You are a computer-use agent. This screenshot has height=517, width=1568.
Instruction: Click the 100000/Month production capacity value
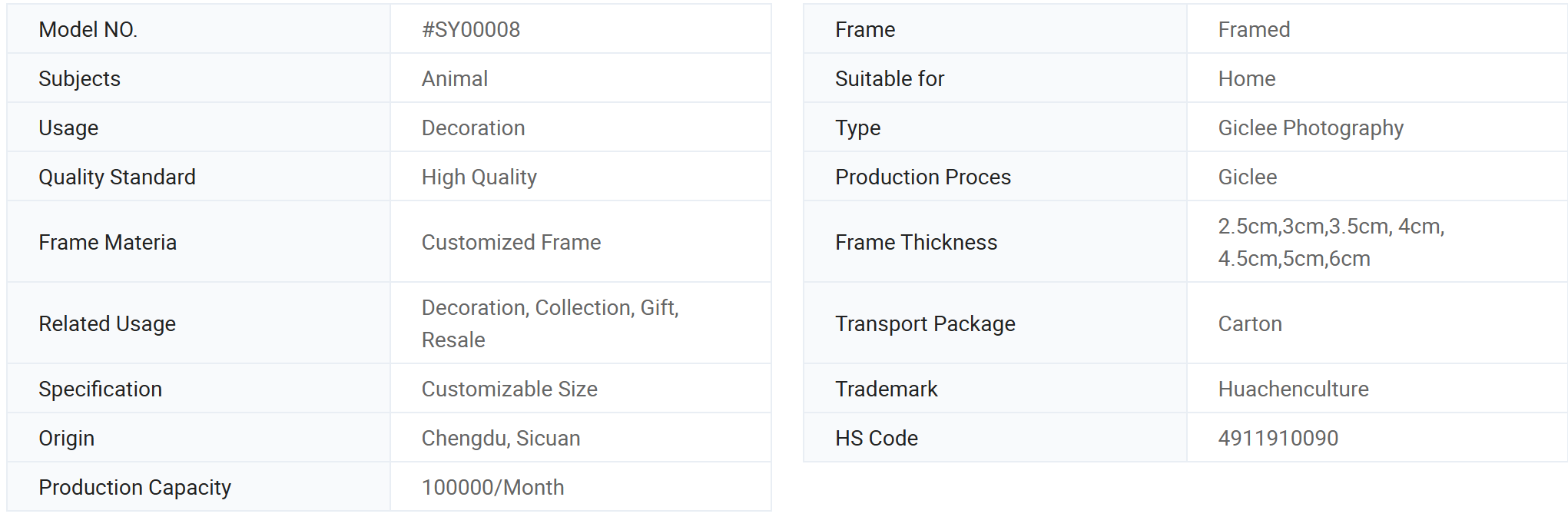(x=493, y=487)
